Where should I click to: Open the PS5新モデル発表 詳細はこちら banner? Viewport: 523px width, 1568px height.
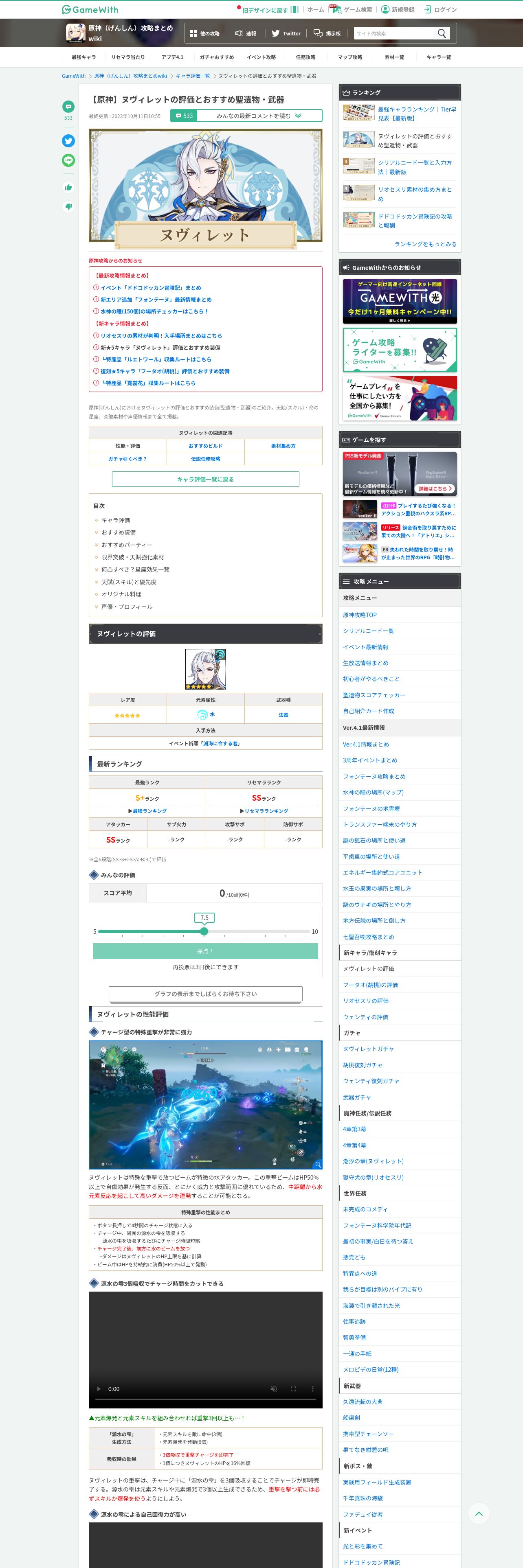pos(400,474)
